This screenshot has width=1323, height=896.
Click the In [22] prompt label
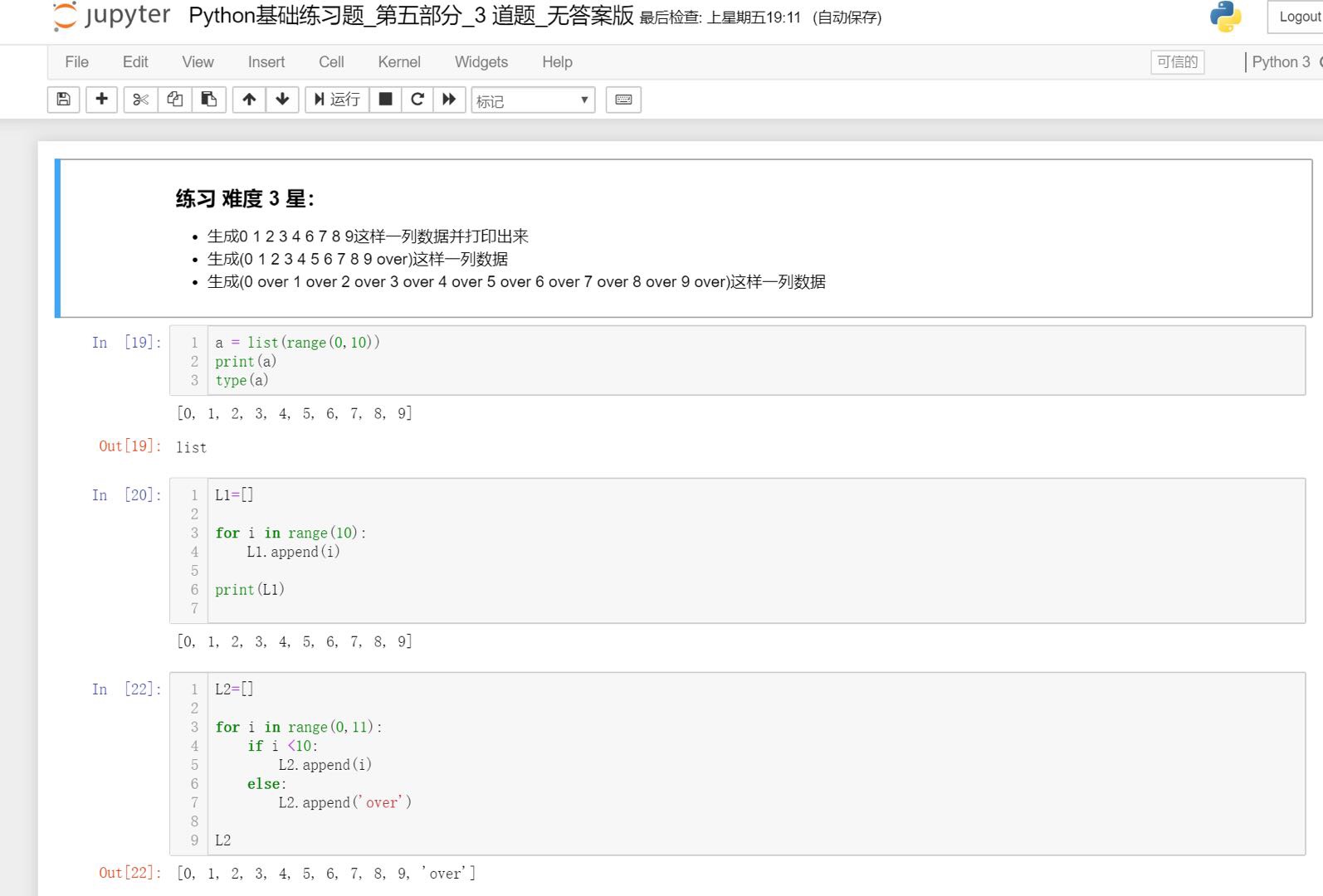pyautogui.click(x=126, y=689)
